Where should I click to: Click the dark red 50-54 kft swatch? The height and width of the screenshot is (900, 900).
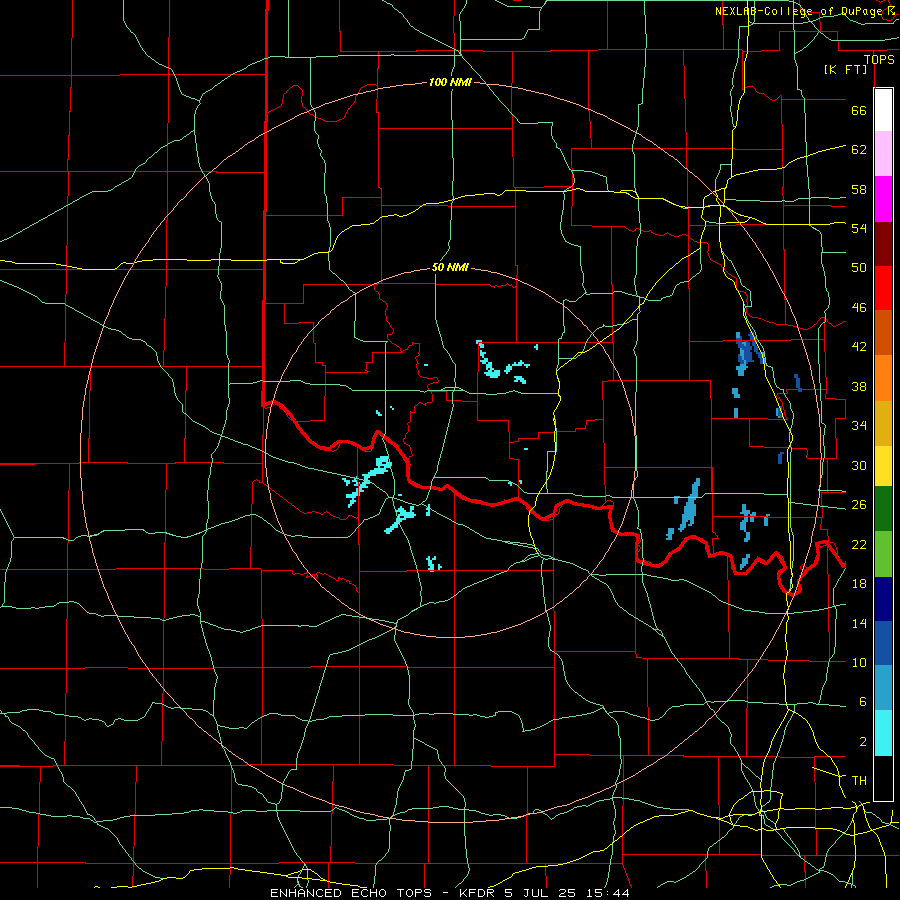[883, 244]
